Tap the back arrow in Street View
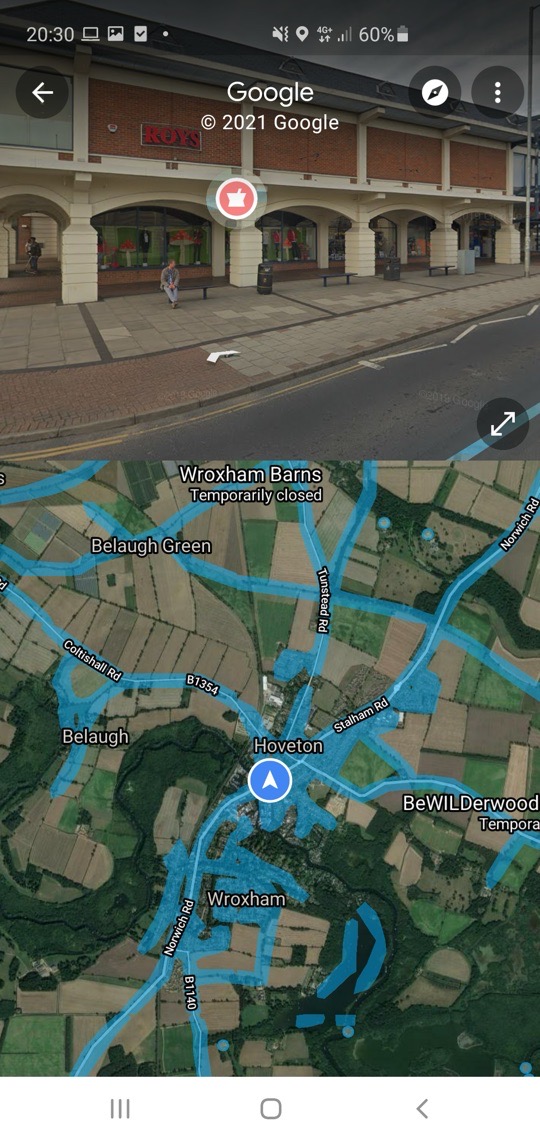This screenshot has width=540, height=1140. [42, 92]
